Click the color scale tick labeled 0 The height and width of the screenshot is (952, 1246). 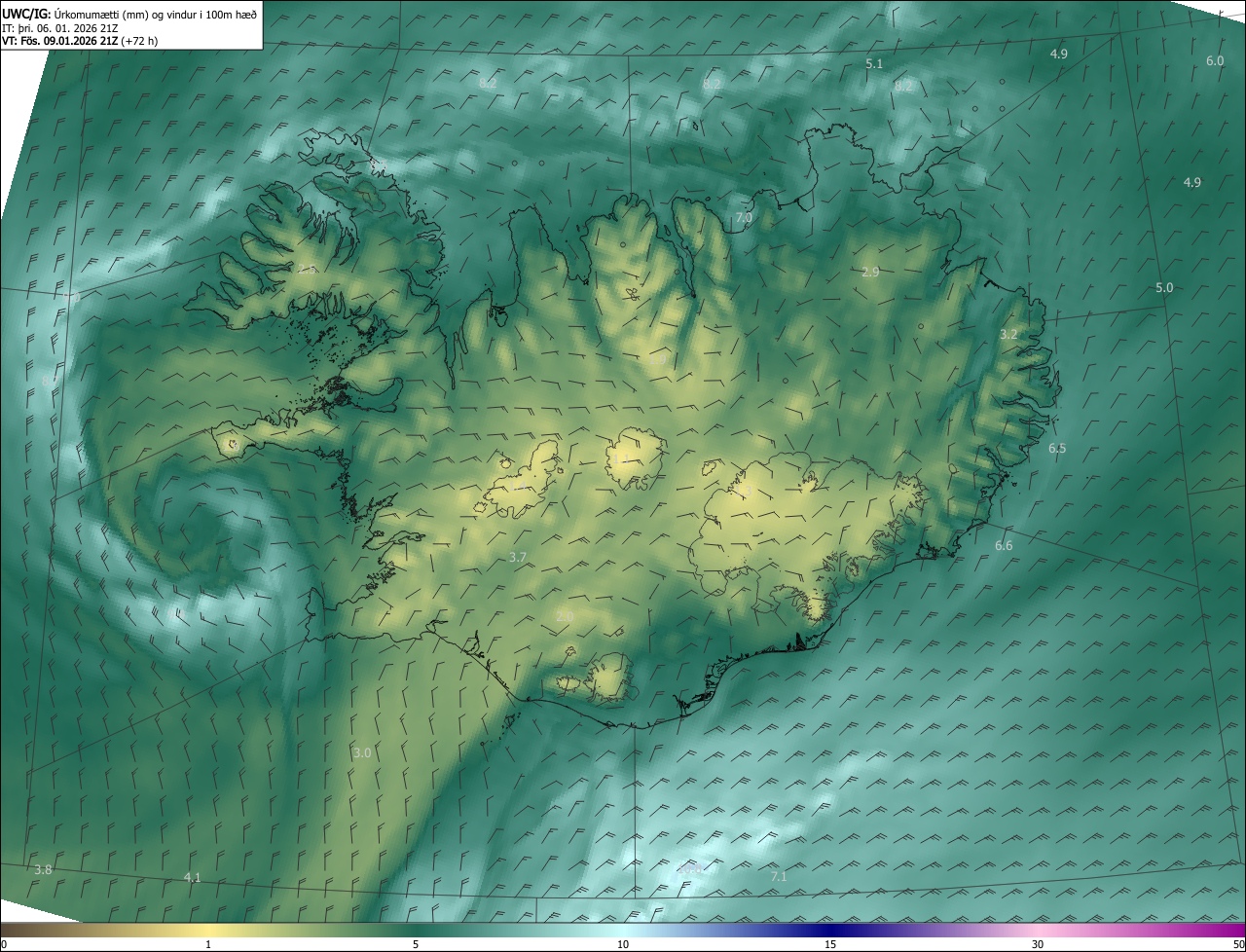click(x=4, y=945)
